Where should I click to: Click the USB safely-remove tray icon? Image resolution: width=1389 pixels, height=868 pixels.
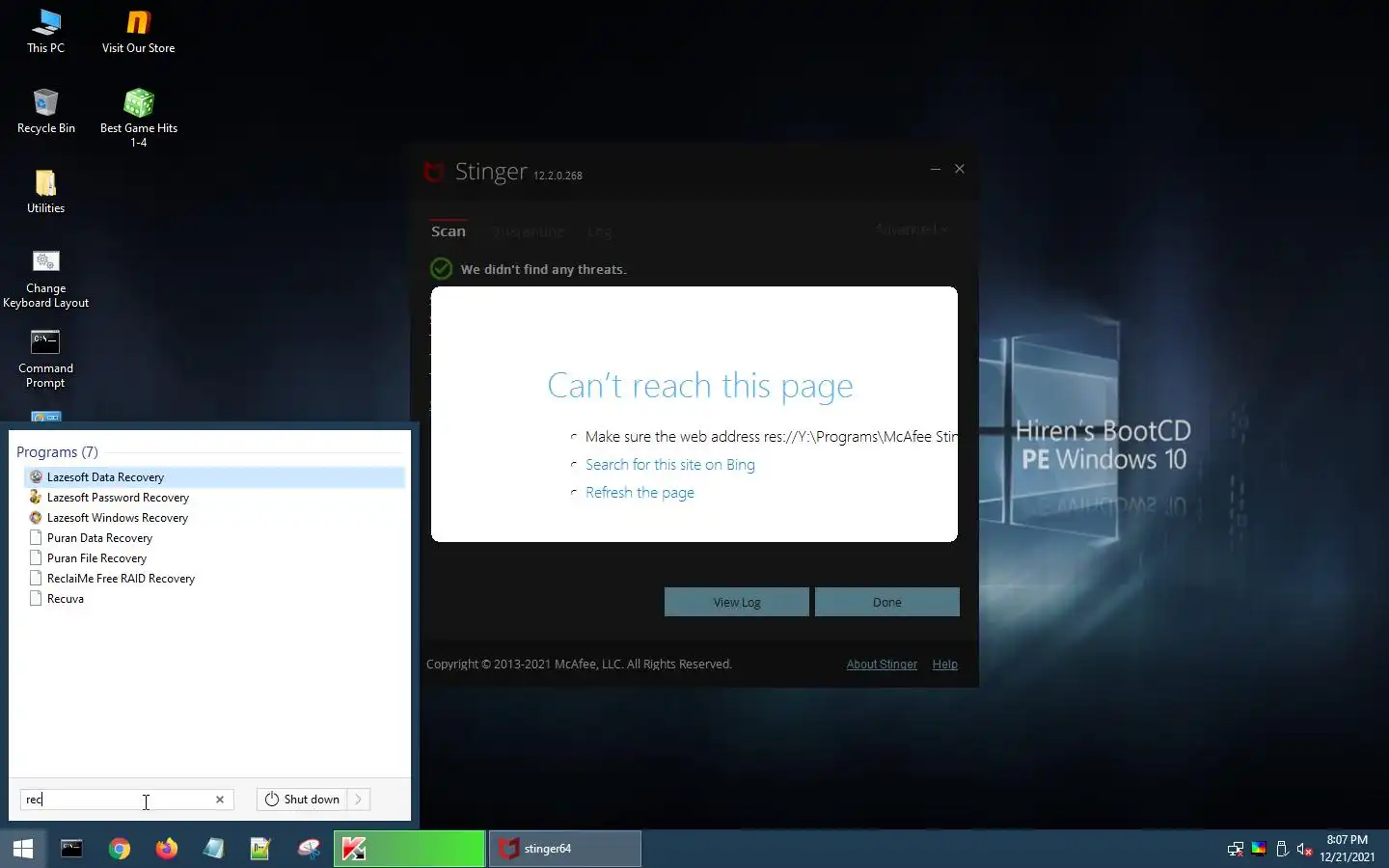[1282, 850]
